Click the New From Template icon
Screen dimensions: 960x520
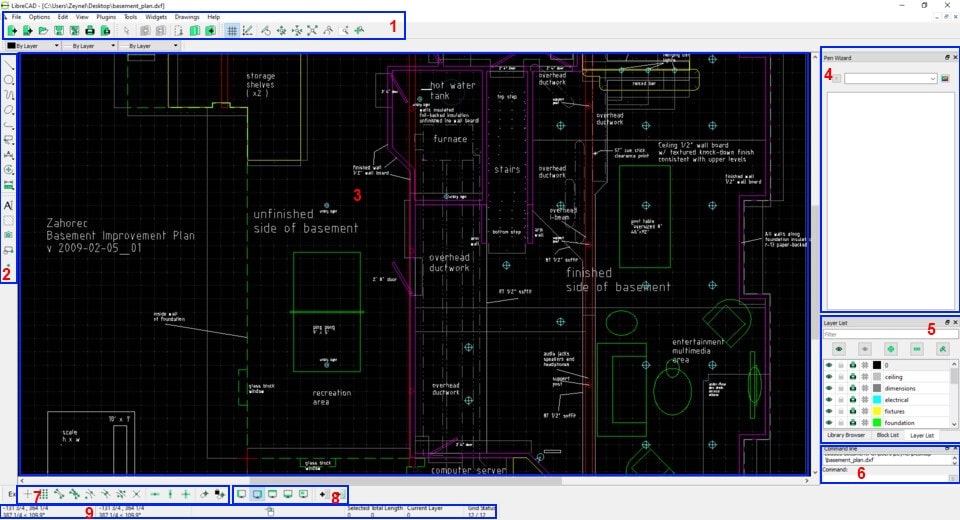coord(28,30)
